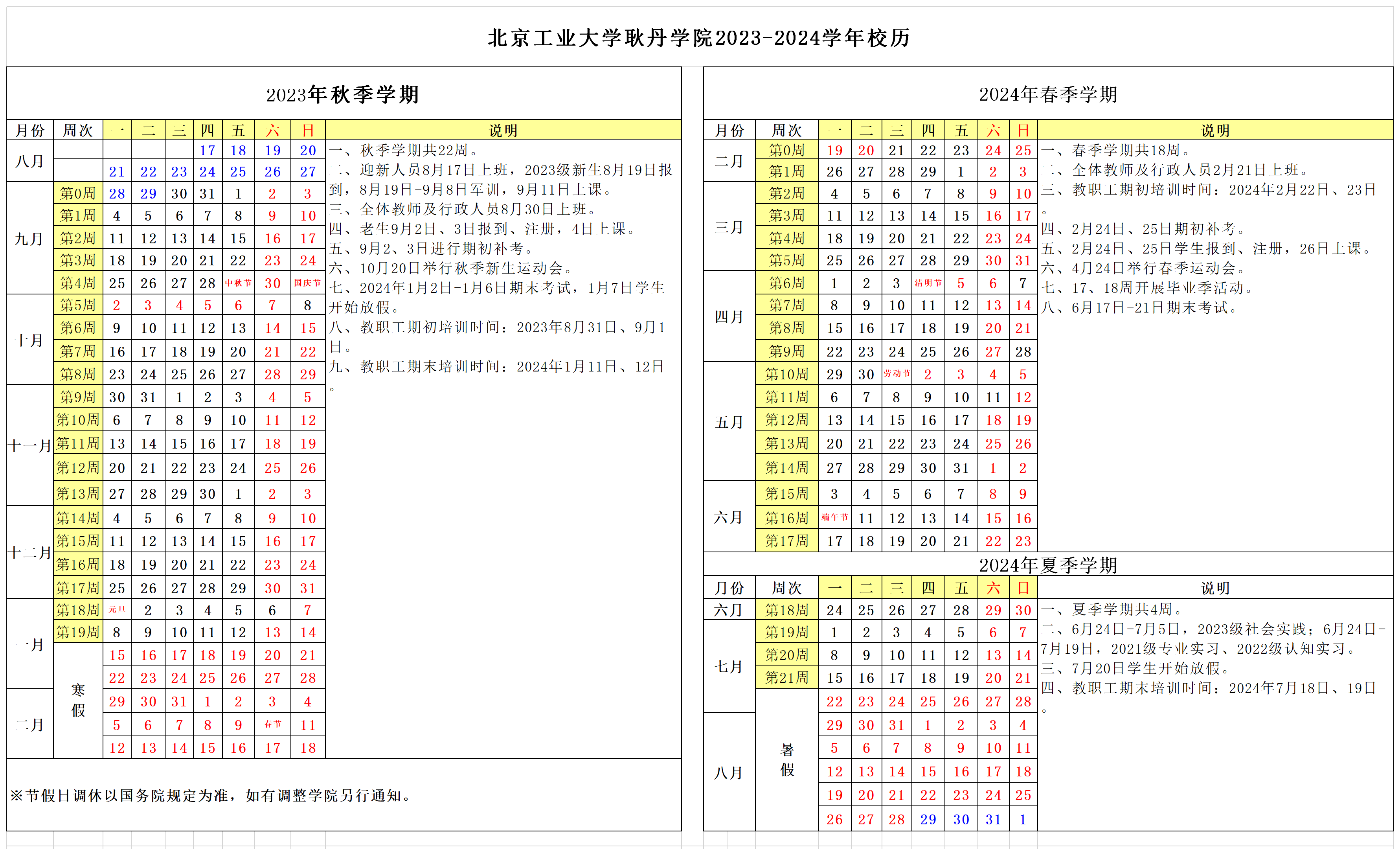This screenshot has height=855, width=1400.
Task: Click the note 四、2月24日、25日期初补考。
Action: coord(1144,228)
